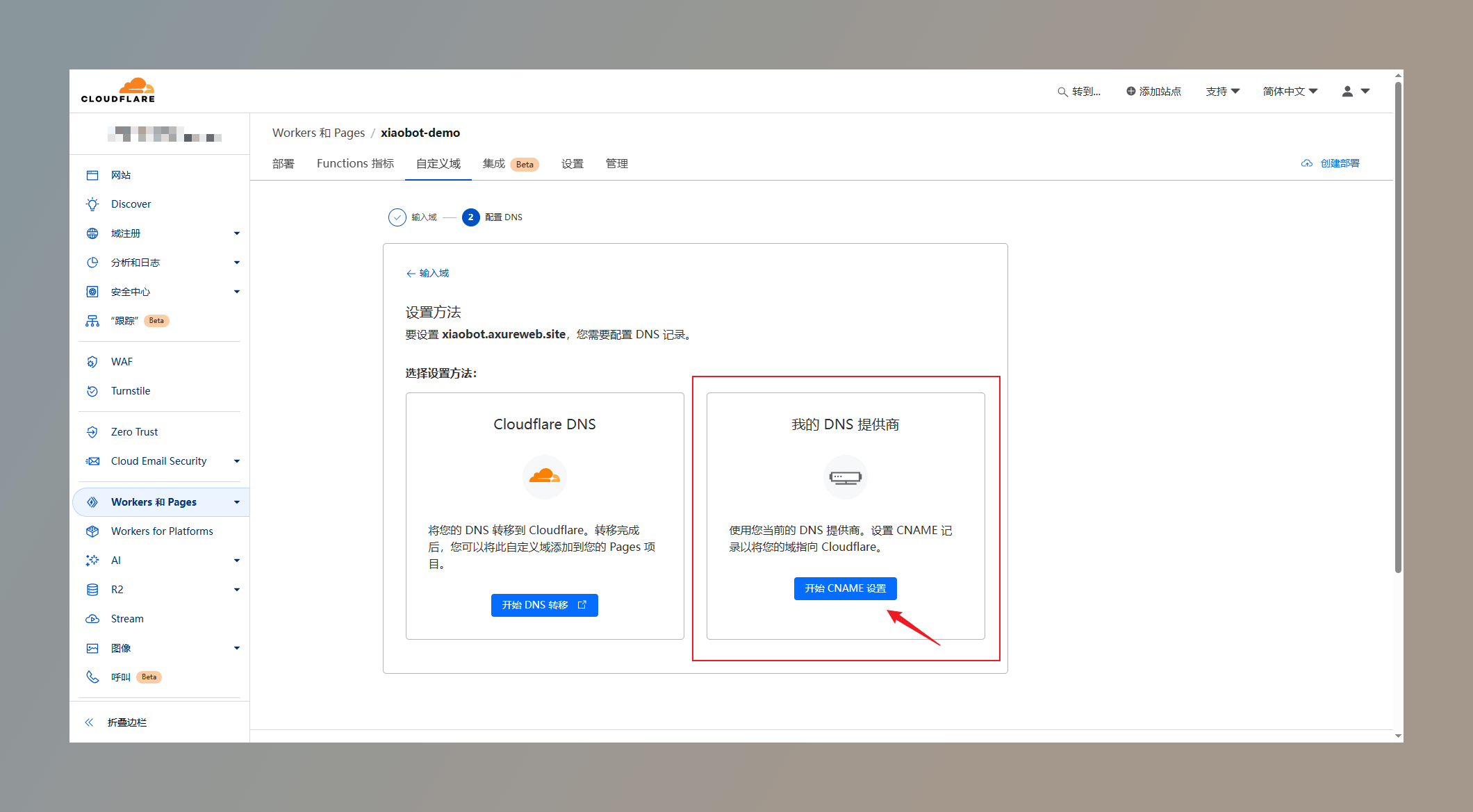Select the 自定义域 tab
The image size is (1473, 812).
tap(437, 163)
